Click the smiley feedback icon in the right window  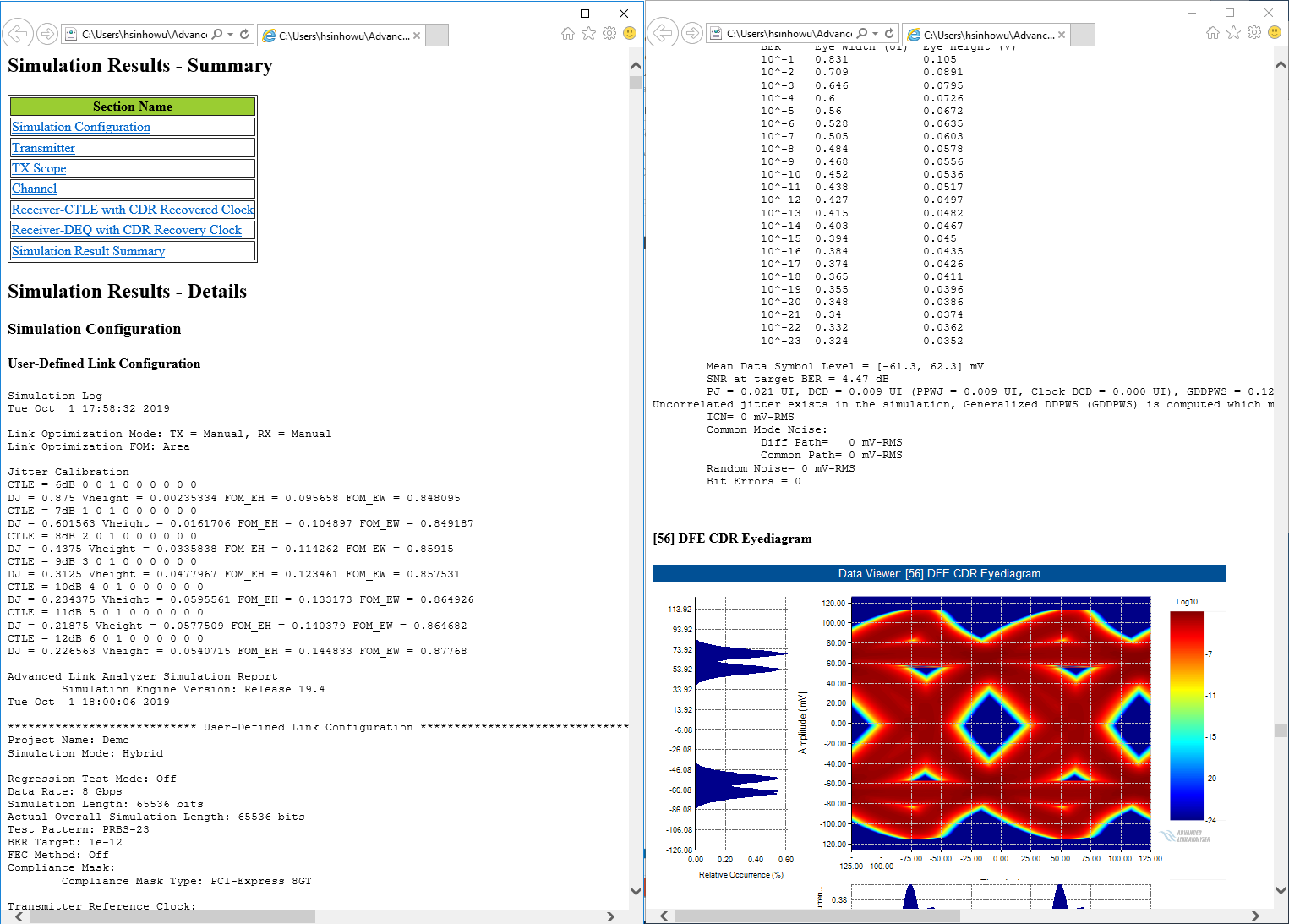(x=1274, y=33)
